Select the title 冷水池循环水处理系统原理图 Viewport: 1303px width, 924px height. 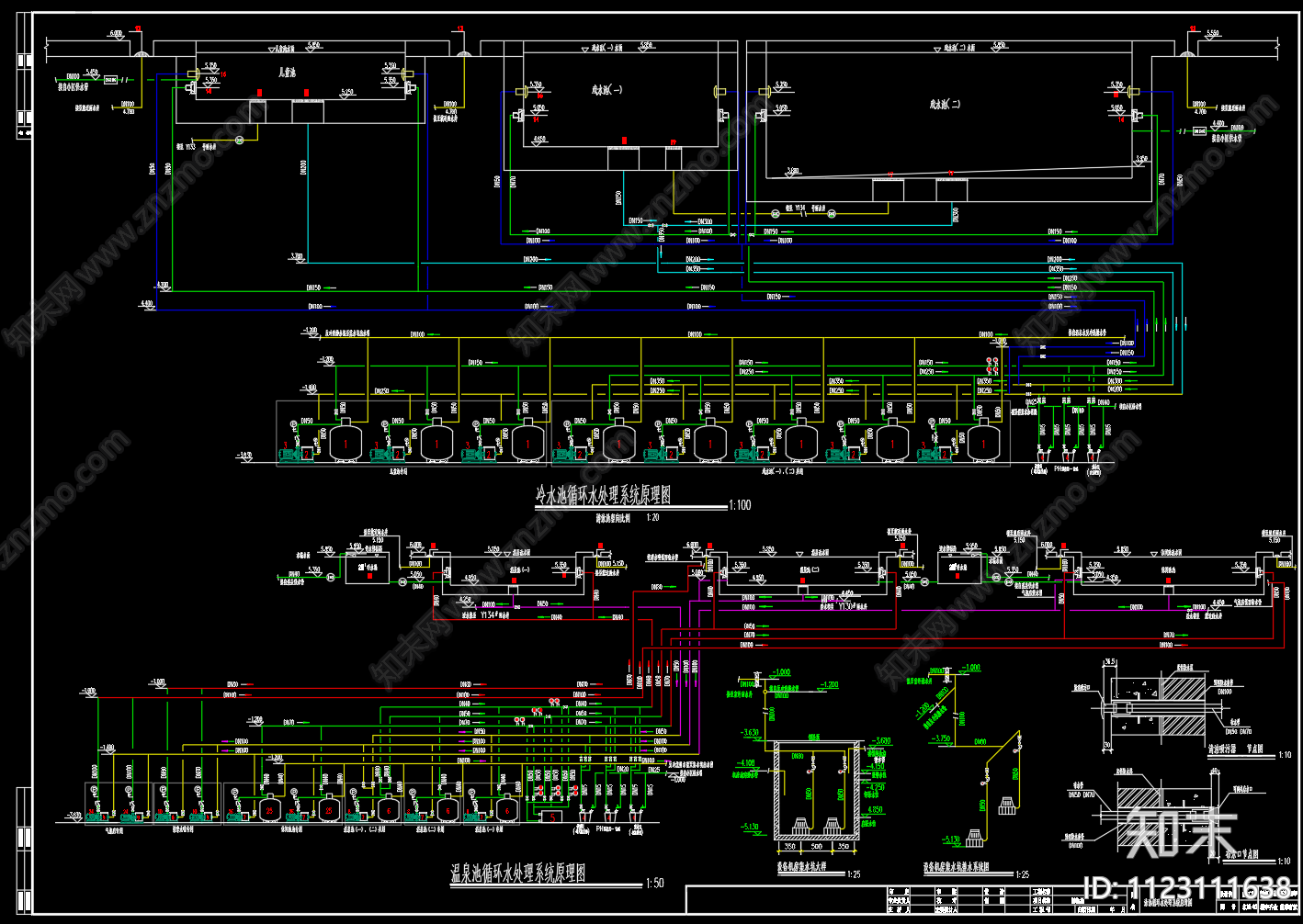pos(603,496)
